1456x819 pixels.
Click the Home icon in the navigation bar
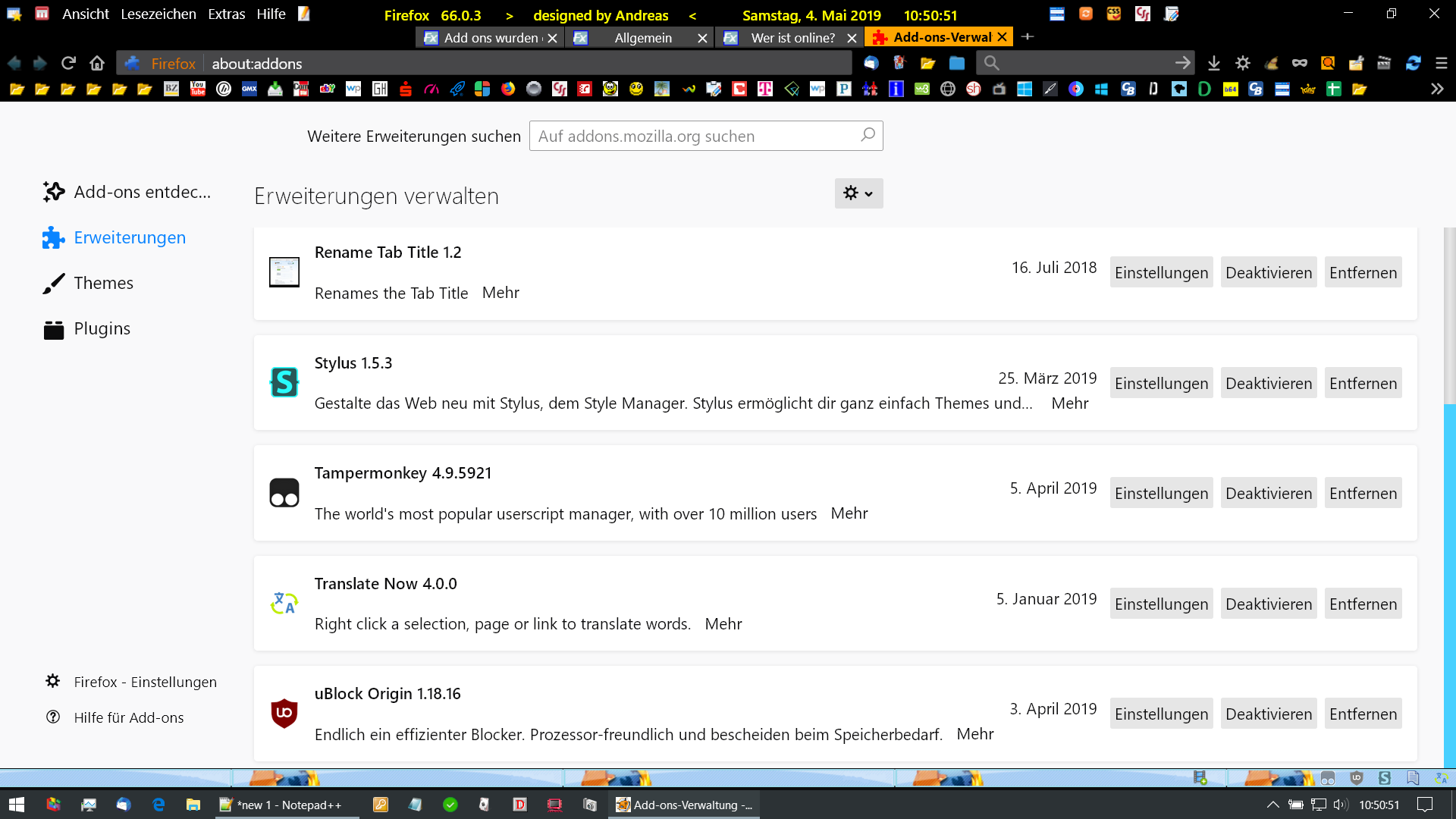[97, 63]
